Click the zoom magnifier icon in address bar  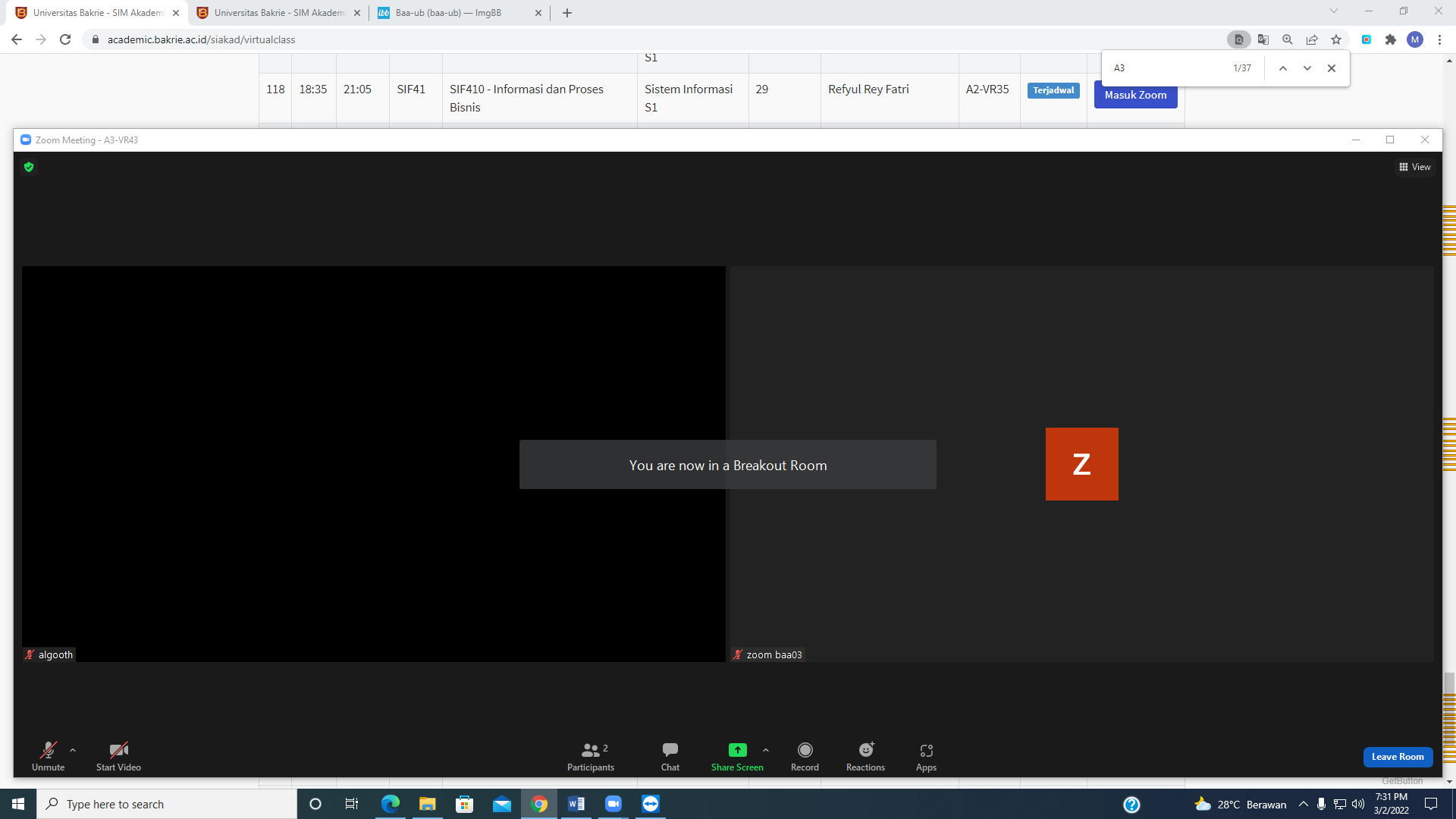pyautogui.click(x=1288, y=39)
